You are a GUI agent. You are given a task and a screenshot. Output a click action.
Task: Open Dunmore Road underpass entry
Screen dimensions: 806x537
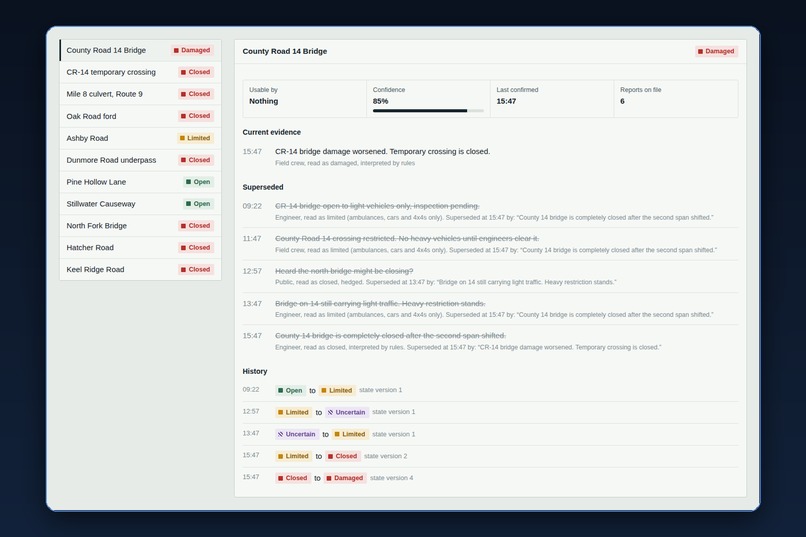140,160
